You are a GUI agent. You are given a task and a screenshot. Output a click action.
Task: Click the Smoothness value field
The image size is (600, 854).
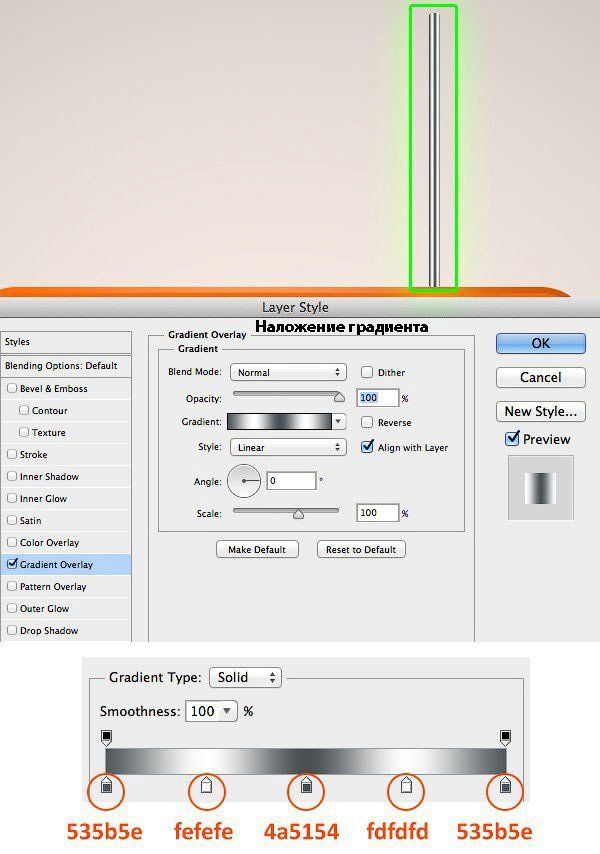click(203, 711)
